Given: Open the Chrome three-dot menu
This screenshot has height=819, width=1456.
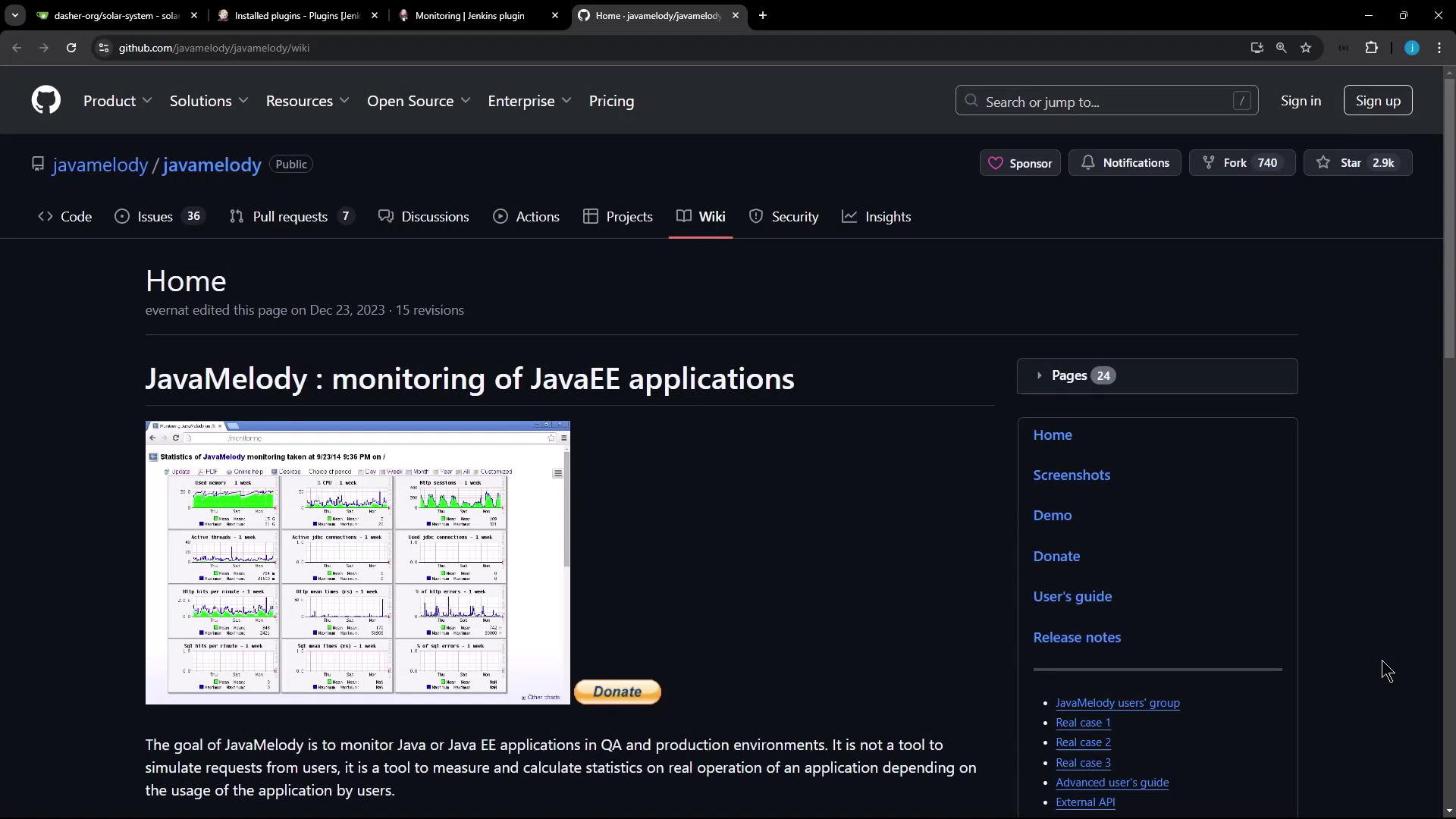Looking at the screenshot, I should click(1439, 48).
